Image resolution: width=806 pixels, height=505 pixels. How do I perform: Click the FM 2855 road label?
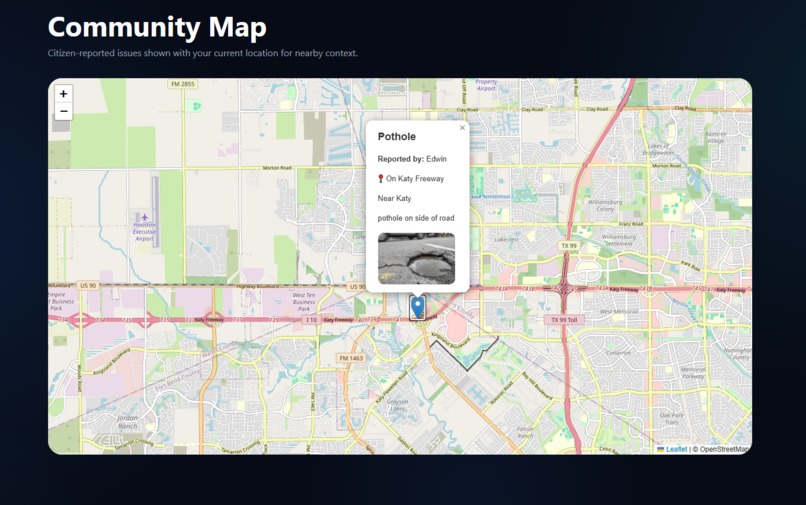pos(183,83)
